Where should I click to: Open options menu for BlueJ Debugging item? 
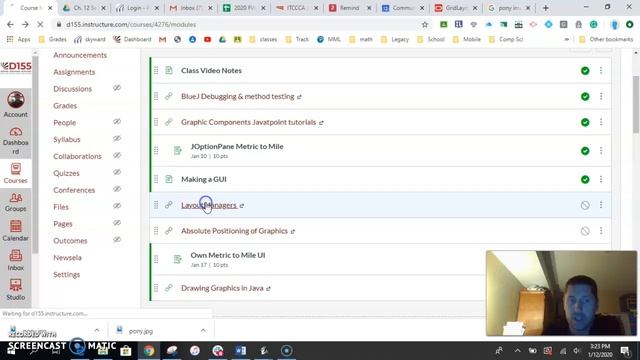(601, 96)
